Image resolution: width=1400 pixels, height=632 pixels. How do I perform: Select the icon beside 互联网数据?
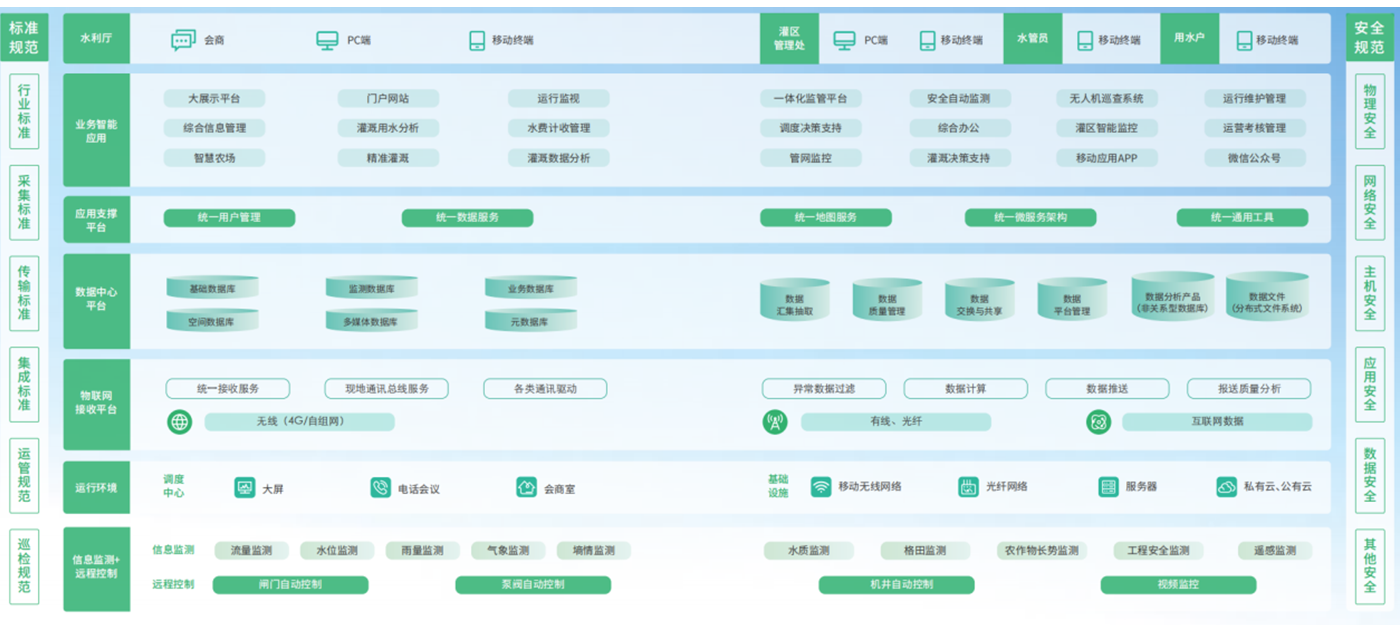pyautogui.click(x=1099, y=422)
